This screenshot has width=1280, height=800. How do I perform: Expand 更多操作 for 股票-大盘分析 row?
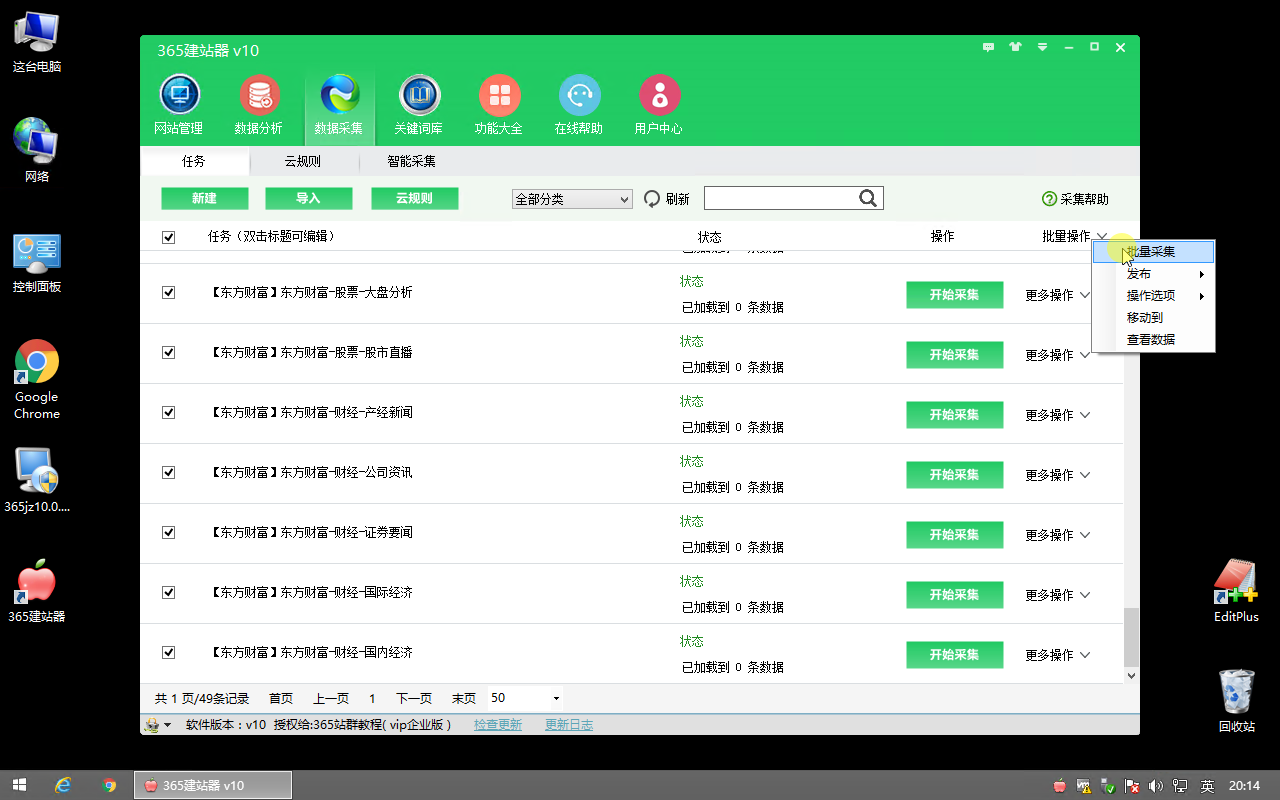click(x=1057, y=295)
